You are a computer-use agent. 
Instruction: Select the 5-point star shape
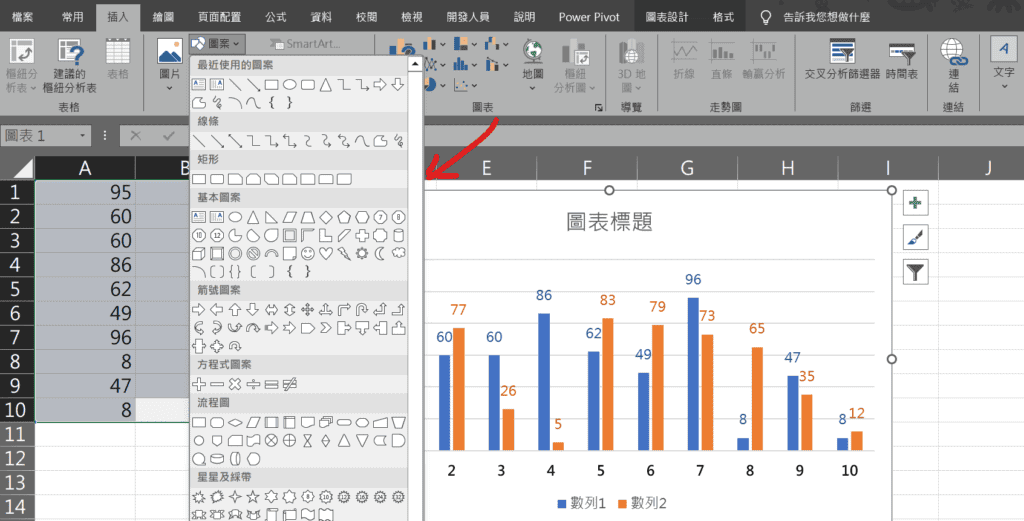pos(253,497)
